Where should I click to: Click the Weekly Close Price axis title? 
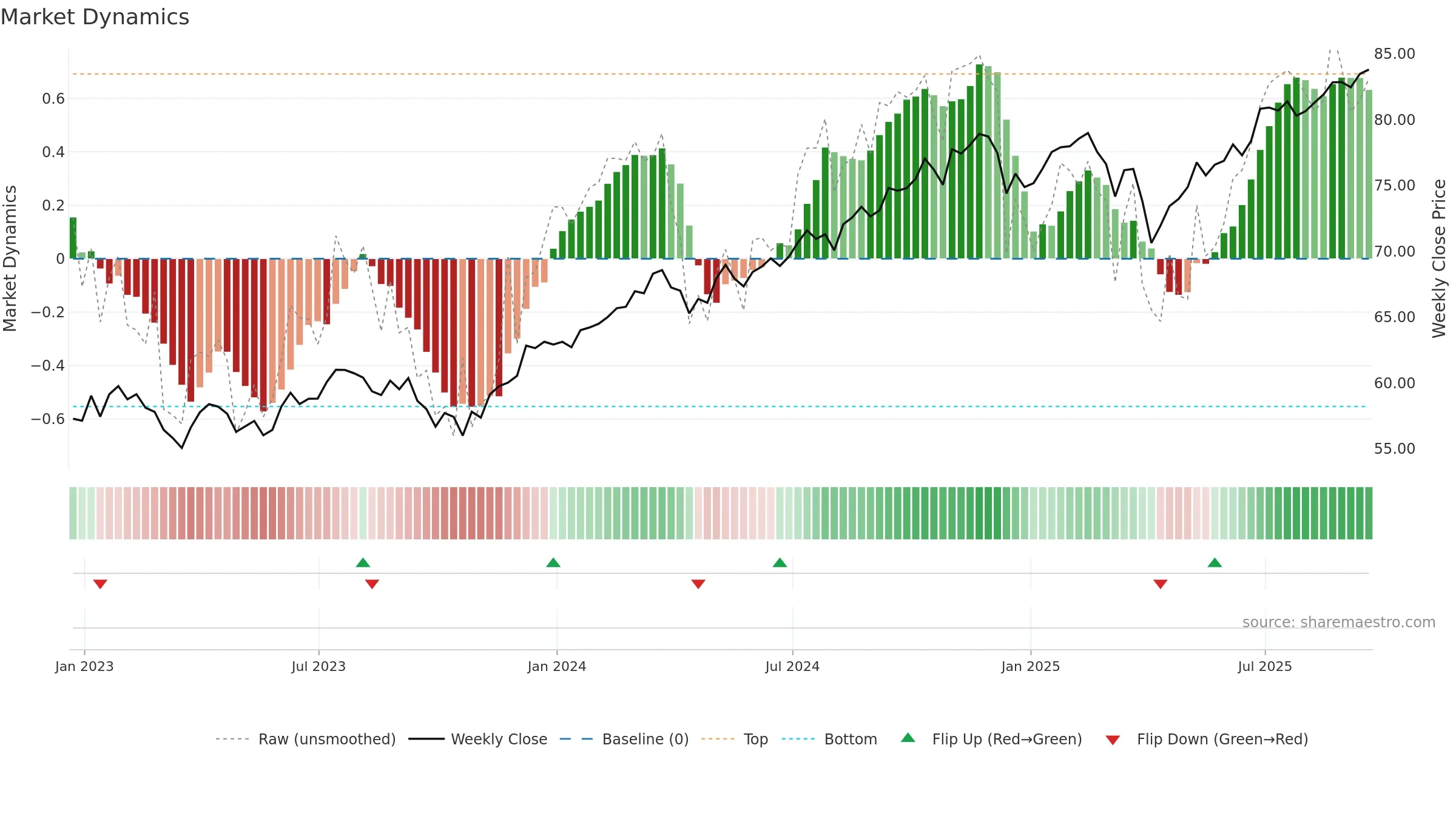pos(1439,258)
